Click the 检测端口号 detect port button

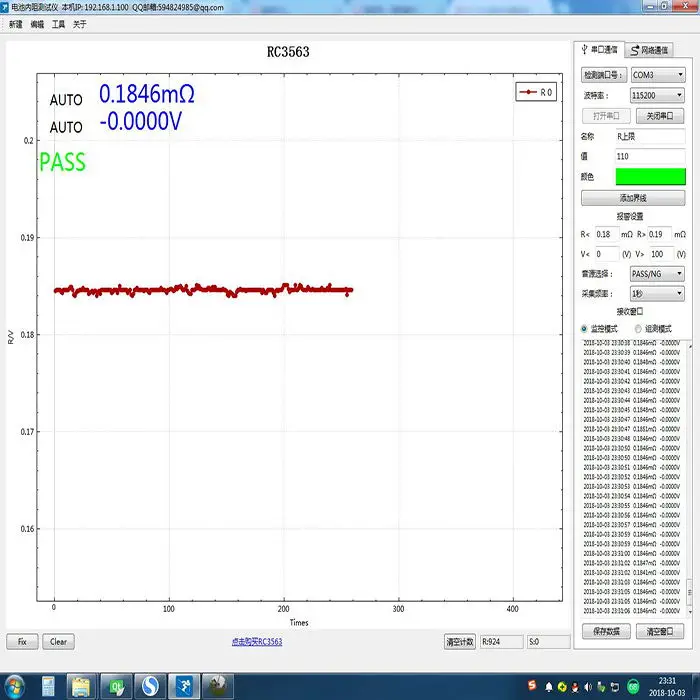[x=604, y=75]
